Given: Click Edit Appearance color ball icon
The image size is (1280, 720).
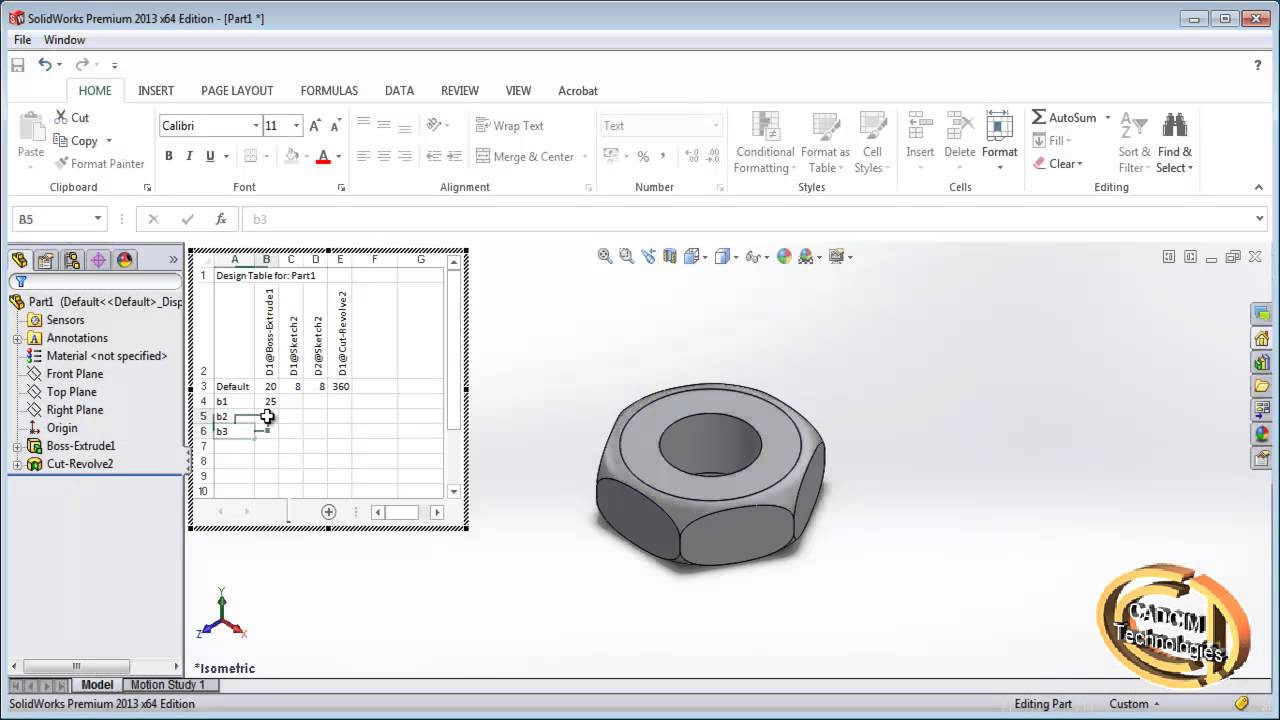Looking at the screenshot, I should pos(784,256).
